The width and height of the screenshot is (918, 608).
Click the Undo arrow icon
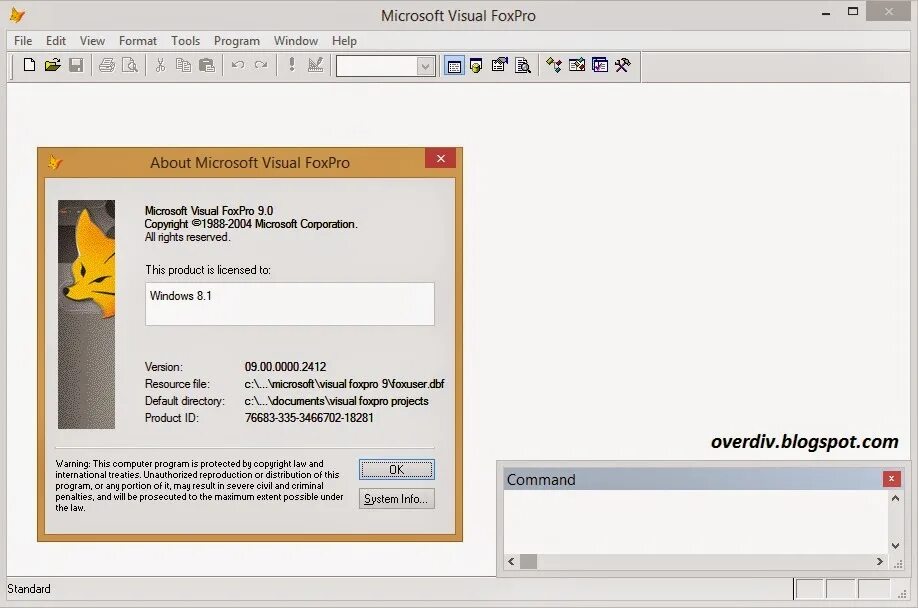click(238, 65)
